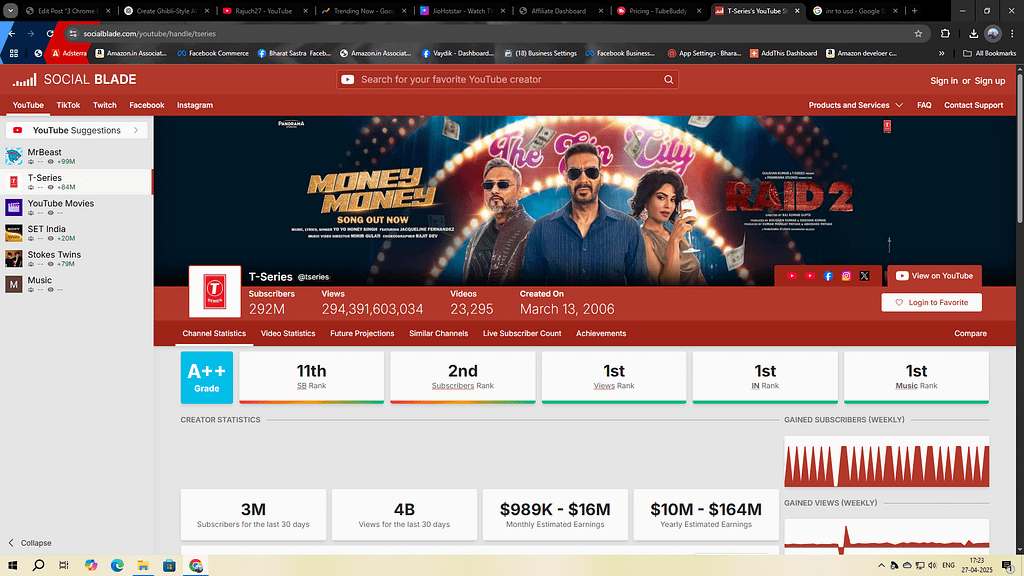Open the Future Projections tab
1024x576 pixels.
(x=362, y=333)
